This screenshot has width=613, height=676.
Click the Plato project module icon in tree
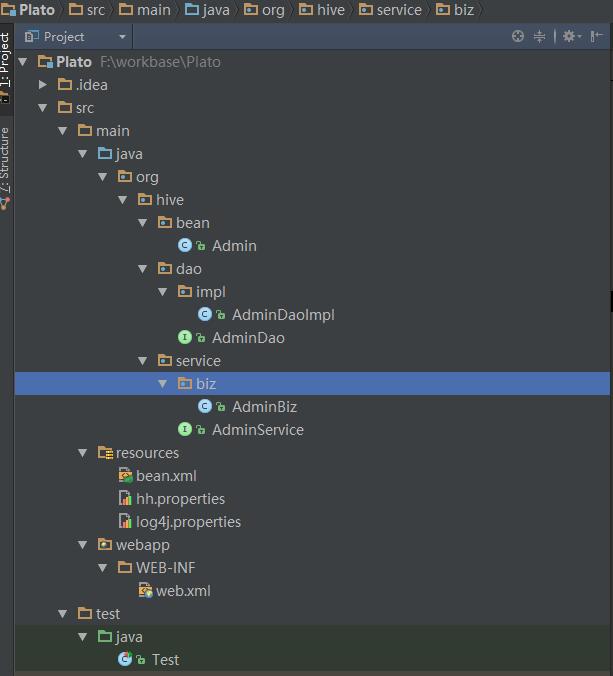45,62
